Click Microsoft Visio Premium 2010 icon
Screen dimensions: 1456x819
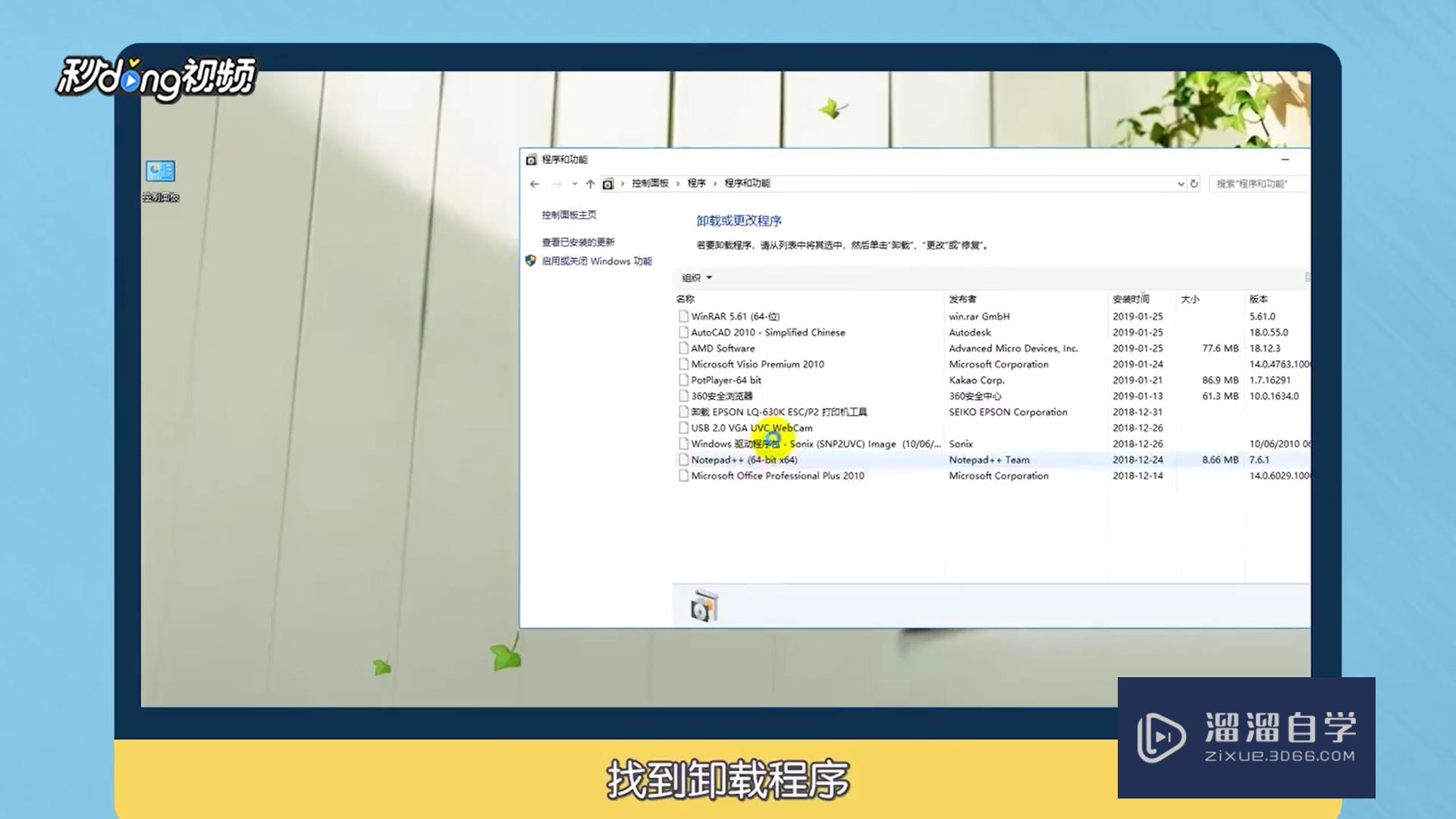click(683, 364)
